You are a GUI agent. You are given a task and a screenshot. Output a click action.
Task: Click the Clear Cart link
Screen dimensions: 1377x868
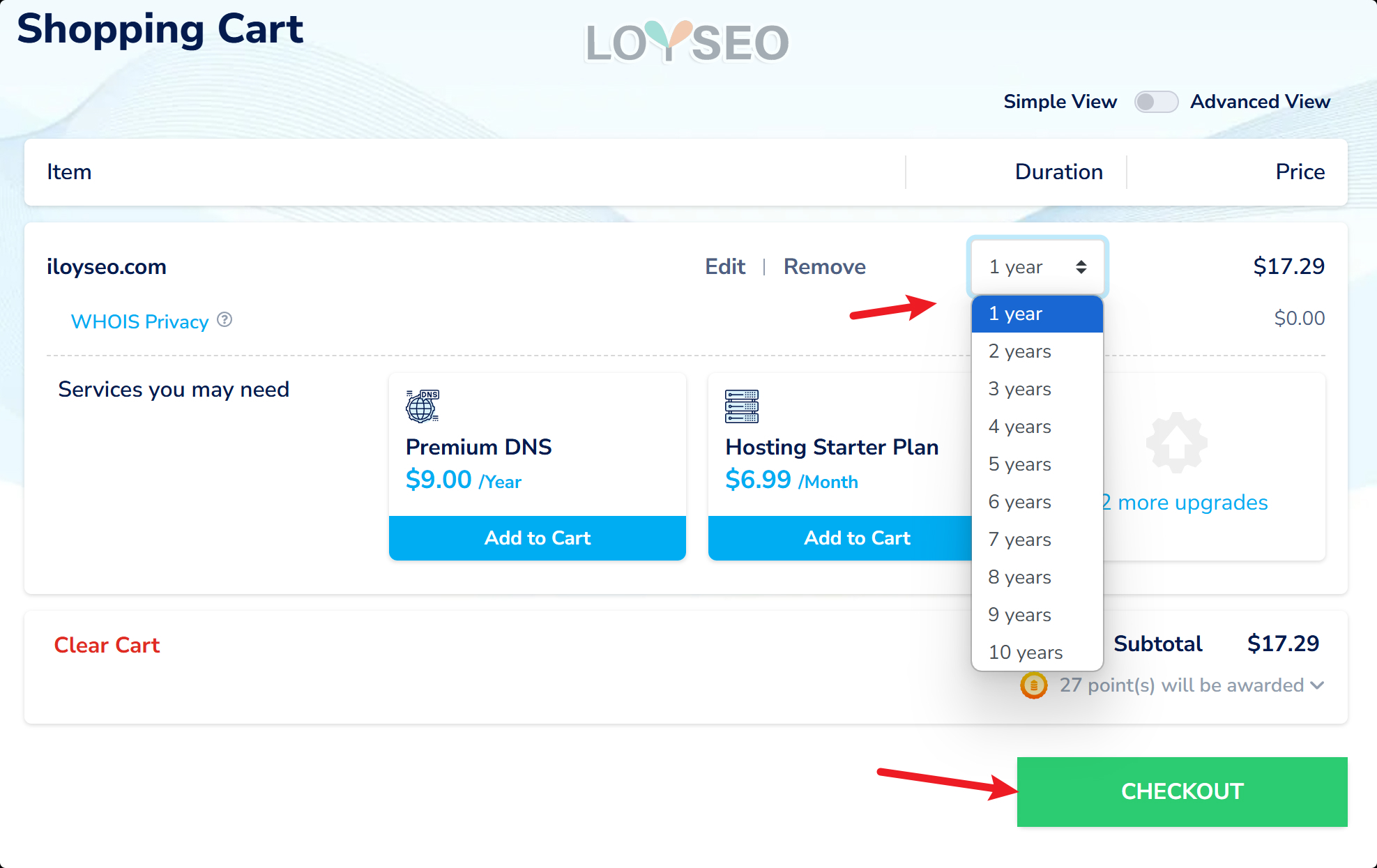coord(107,645)
